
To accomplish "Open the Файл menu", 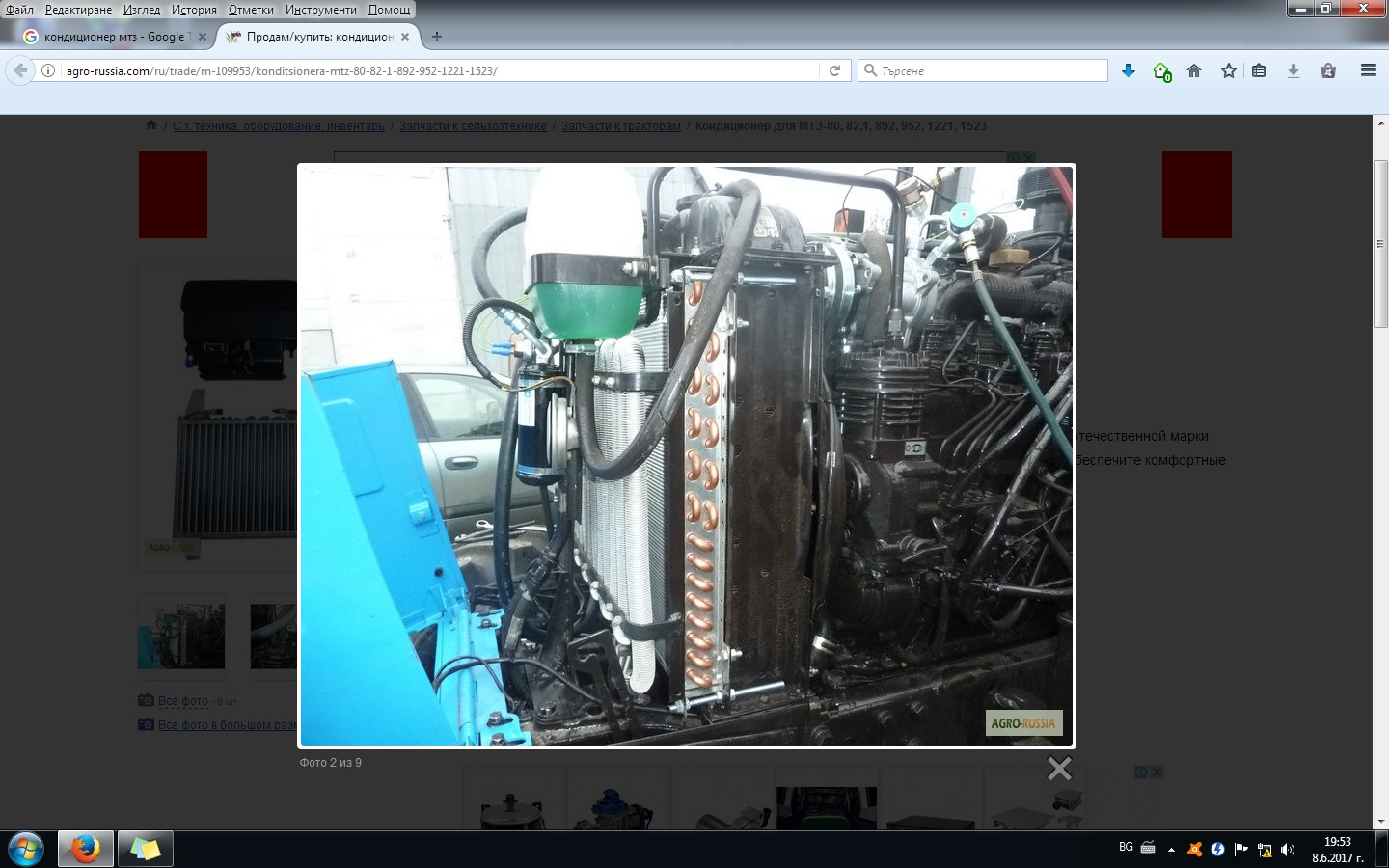I will (19, 10).
